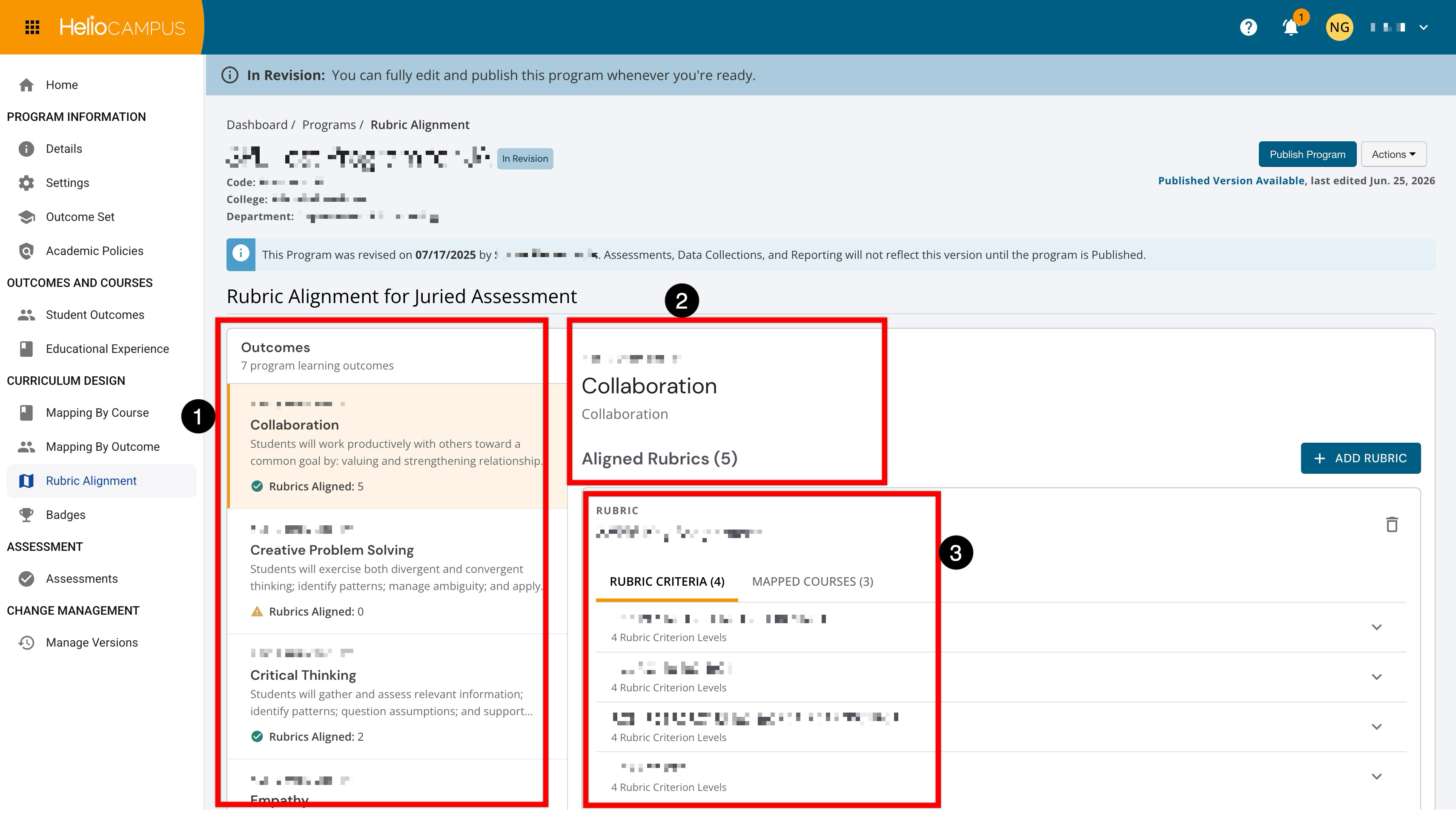Click the Home house icon

[x=26, y=85]
